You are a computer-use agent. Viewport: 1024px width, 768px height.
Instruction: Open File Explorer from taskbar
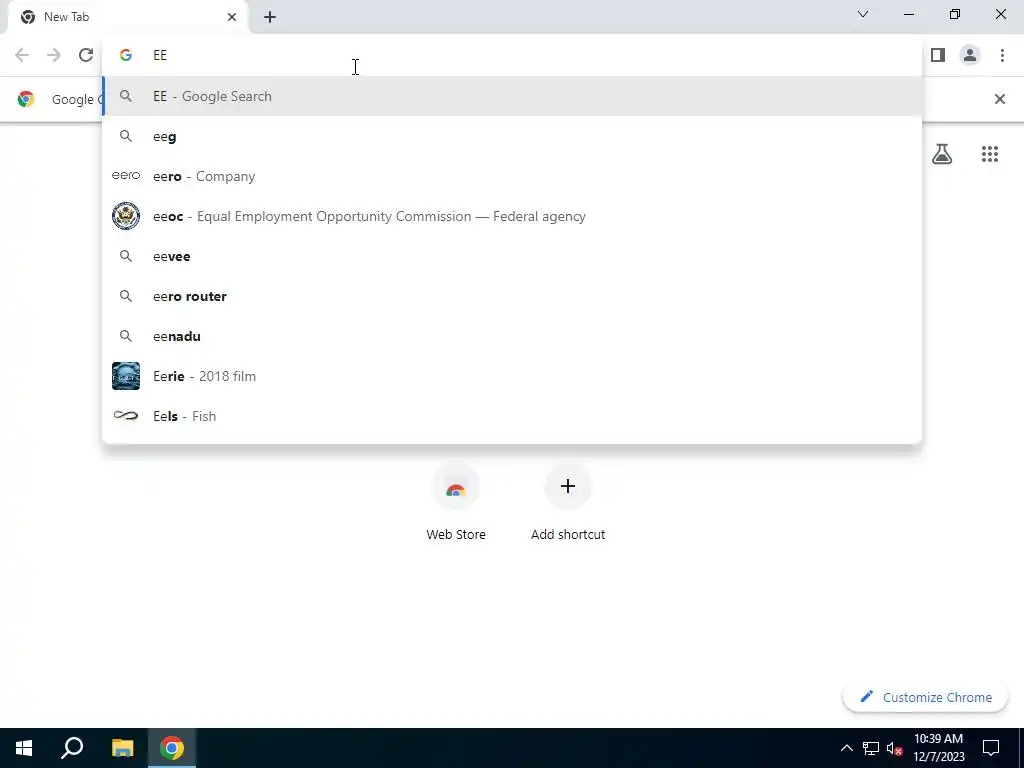122,748
